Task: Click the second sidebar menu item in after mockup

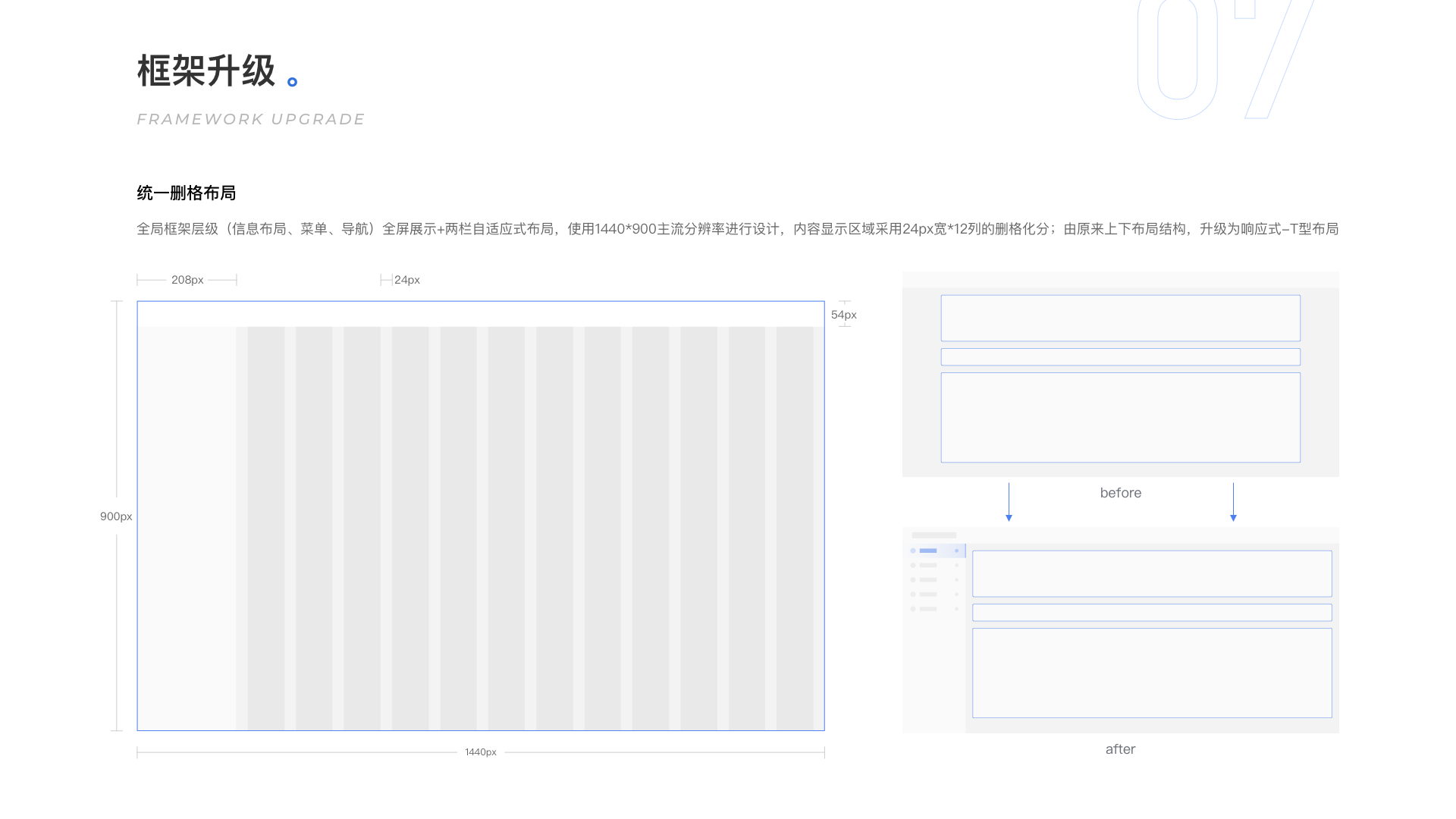Action: coord(929,565)
